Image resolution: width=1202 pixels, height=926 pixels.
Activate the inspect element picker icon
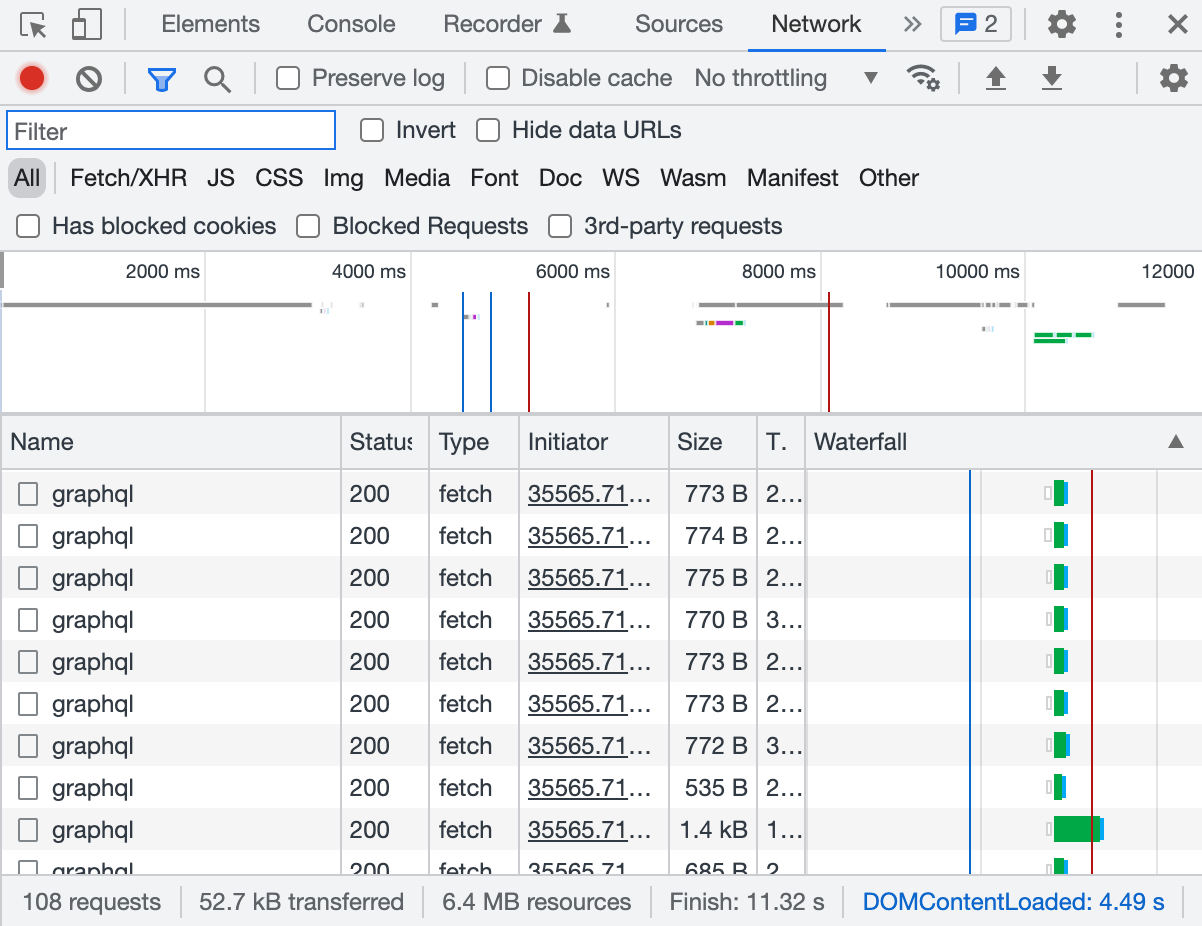[x=34, y=25]
